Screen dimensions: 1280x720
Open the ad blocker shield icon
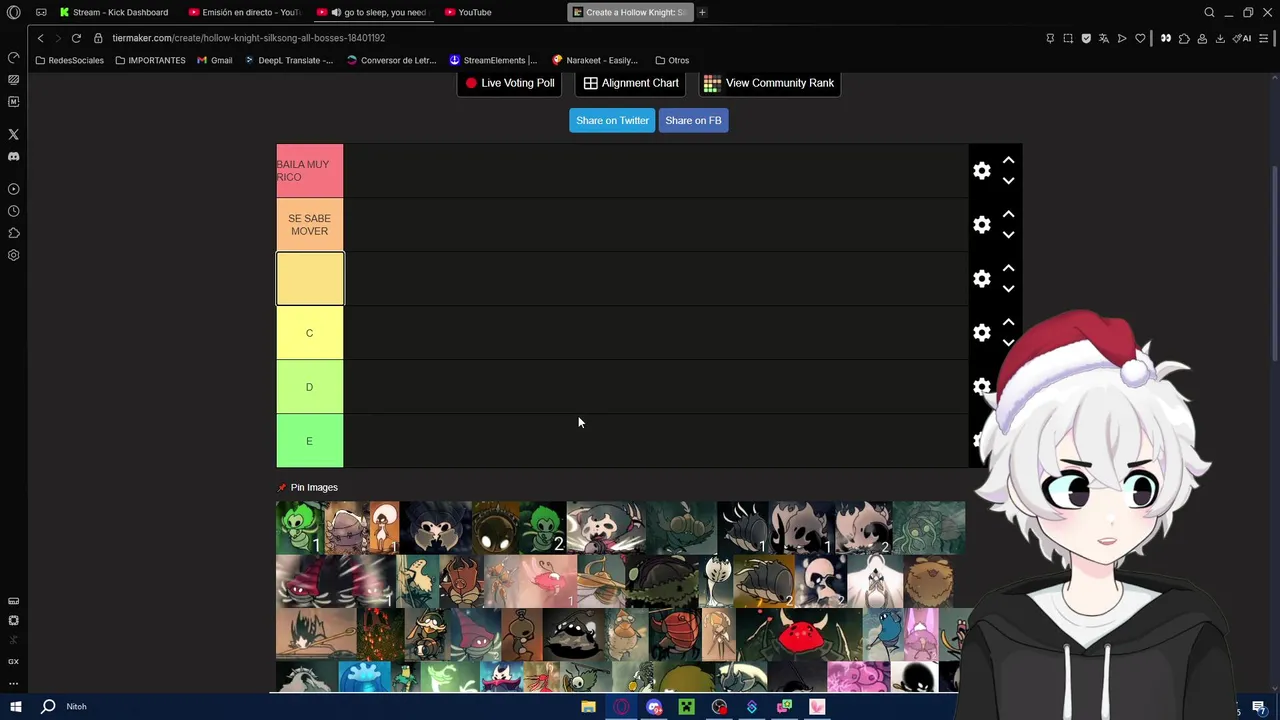click(1086, 38)
